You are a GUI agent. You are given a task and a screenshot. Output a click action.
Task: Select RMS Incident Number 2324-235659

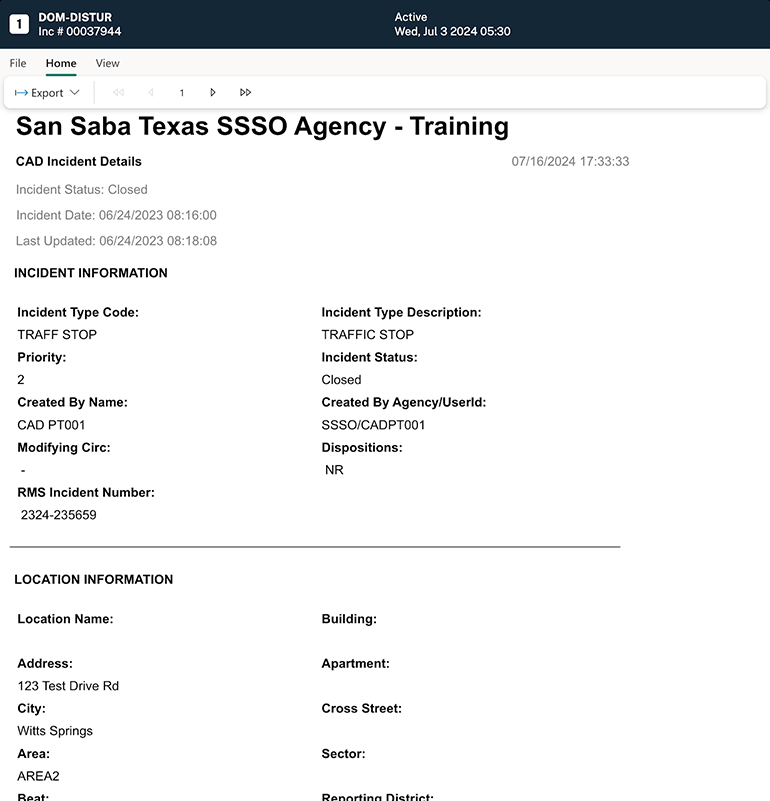(59, 515)
